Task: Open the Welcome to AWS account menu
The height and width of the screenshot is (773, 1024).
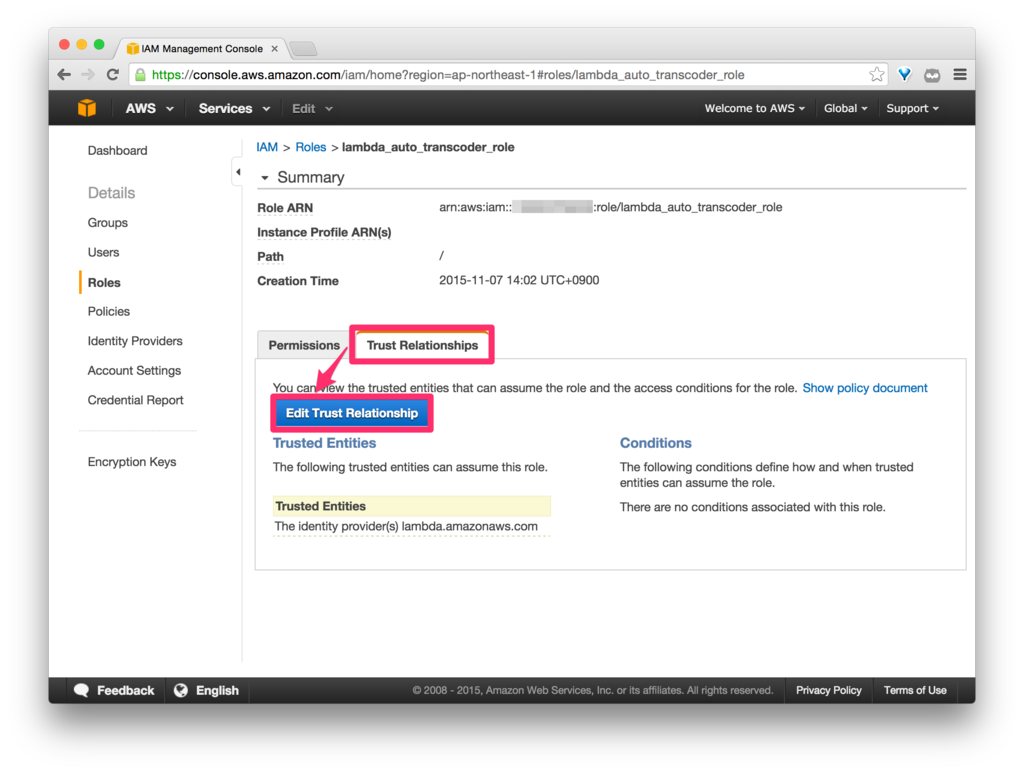Action: (754, 108)
